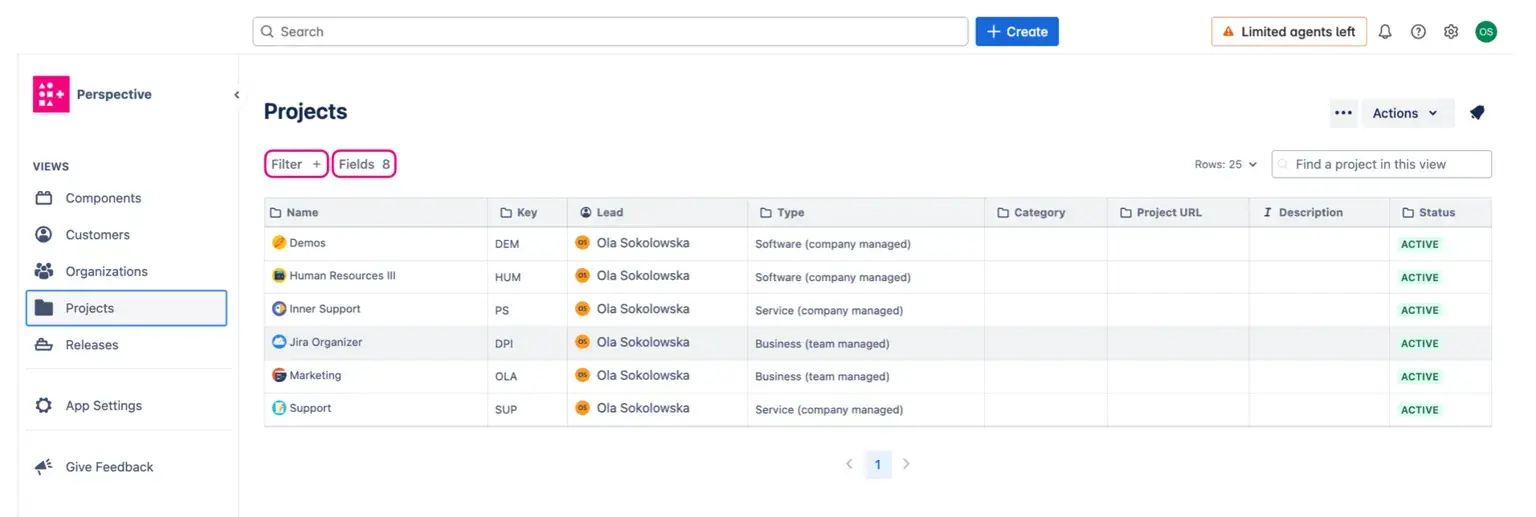Open the three-dots more options menu
This screenshot has height=517, width=1536.
tap(1343, 113)
